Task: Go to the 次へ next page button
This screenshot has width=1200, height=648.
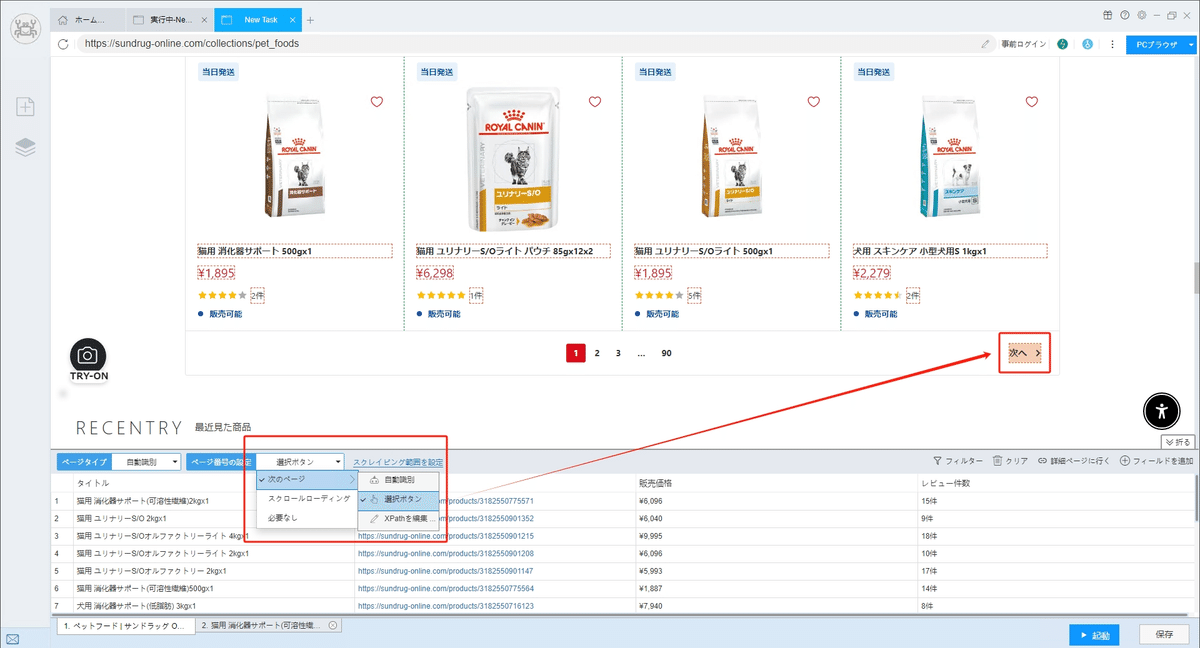Action: 1024,353
